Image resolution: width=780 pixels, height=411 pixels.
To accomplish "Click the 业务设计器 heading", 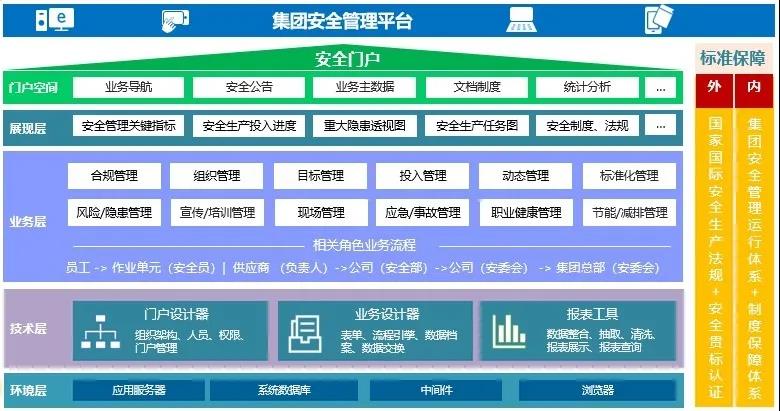I will [387, 314].
